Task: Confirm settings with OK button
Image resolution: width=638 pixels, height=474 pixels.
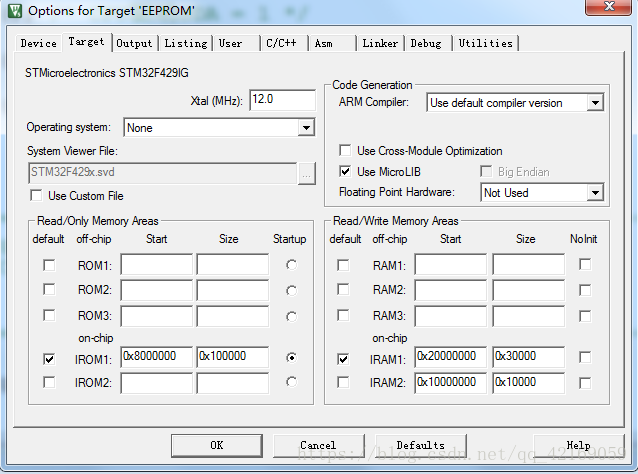Action: [x=217, y=446]
